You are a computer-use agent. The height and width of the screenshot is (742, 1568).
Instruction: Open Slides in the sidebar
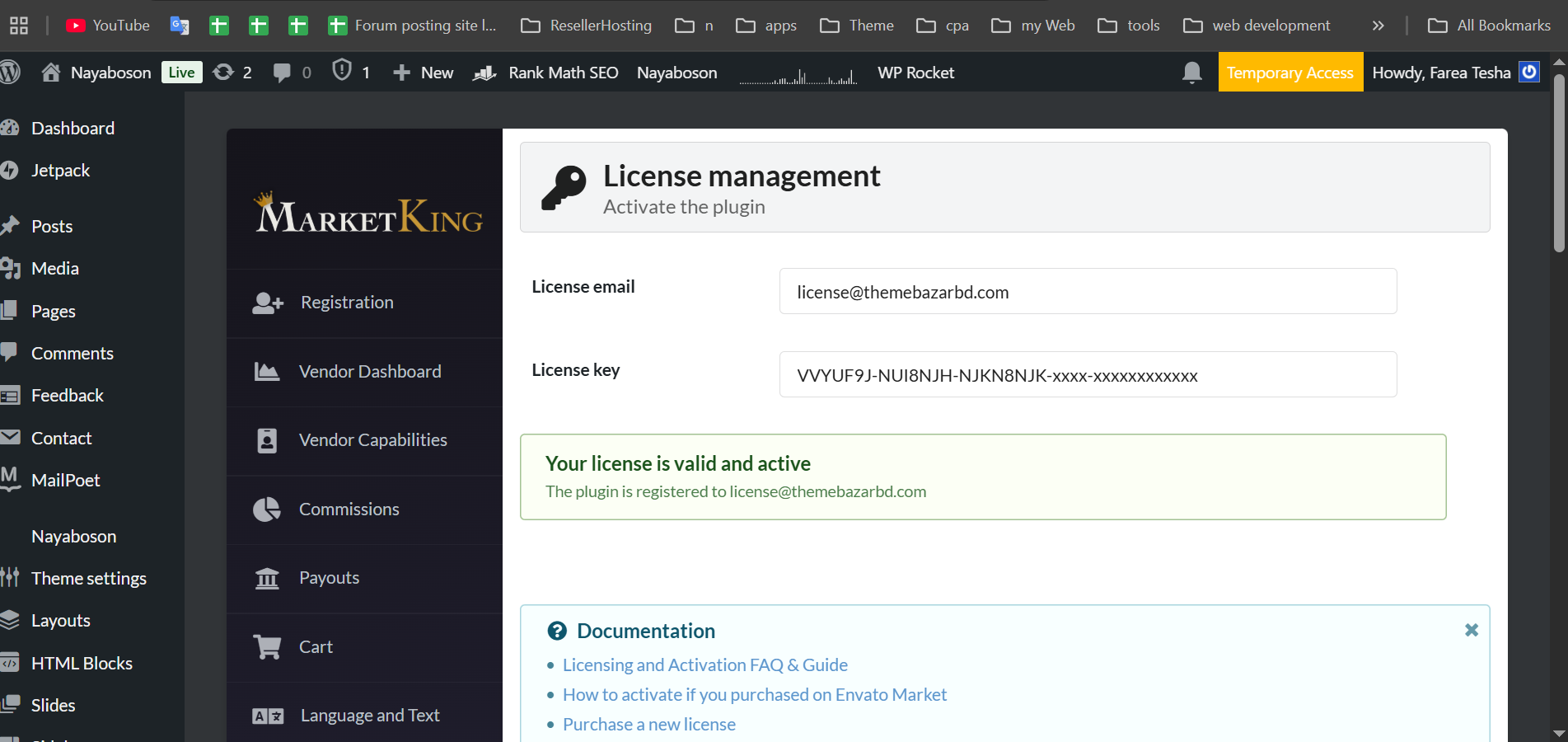(x=54, y=705)
